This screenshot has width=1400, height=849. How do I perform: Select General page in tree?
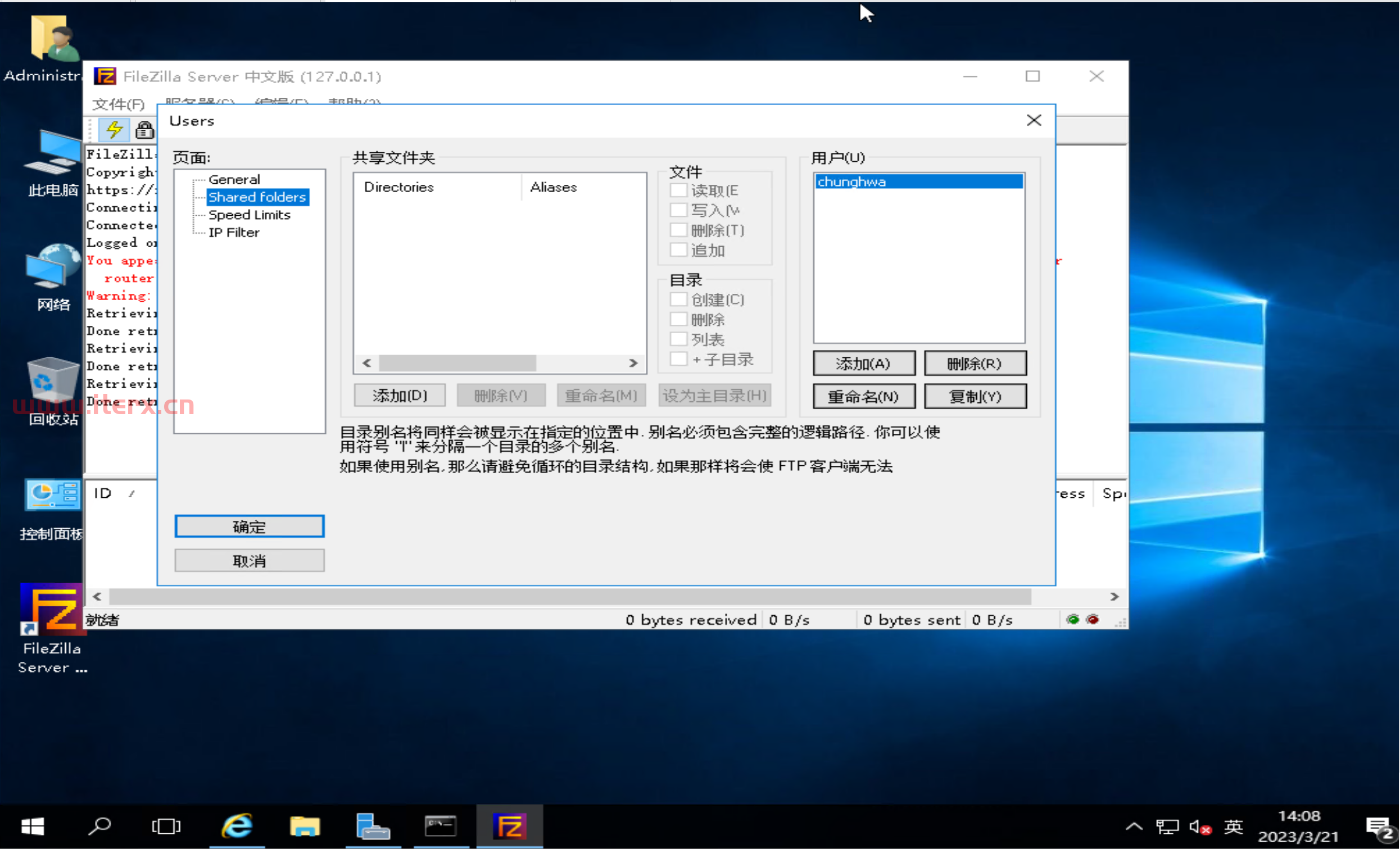point(234,179)
